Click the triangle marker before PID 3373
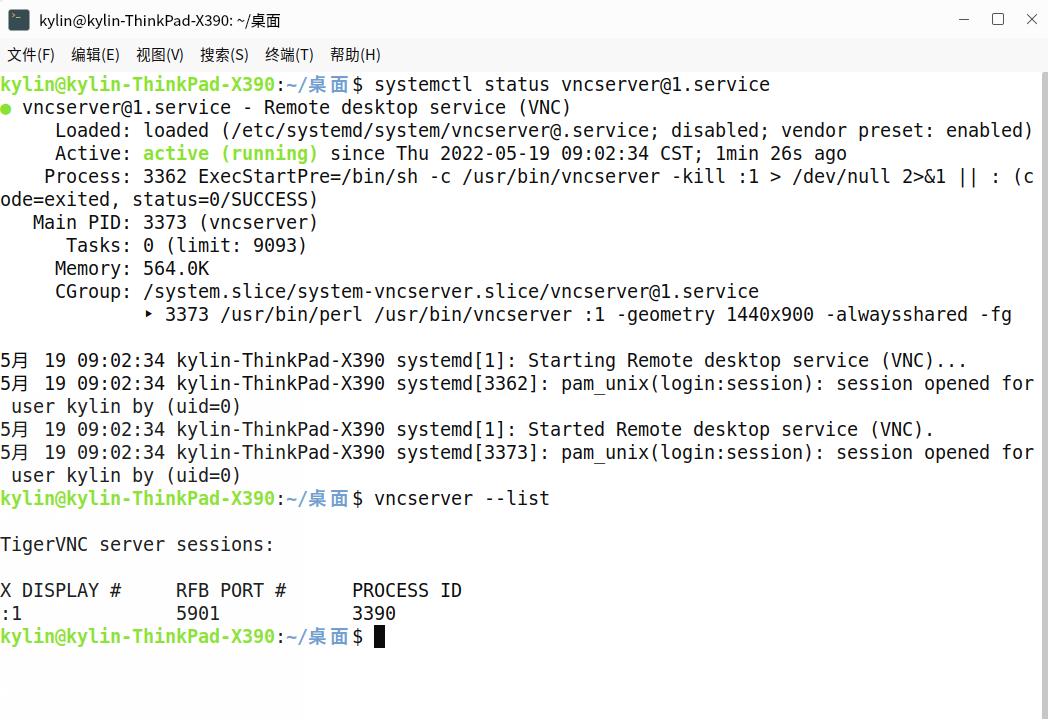Image resolution: width=1048 pixels, height=719 pixels. pyautogui.click(x=149, y=315)
